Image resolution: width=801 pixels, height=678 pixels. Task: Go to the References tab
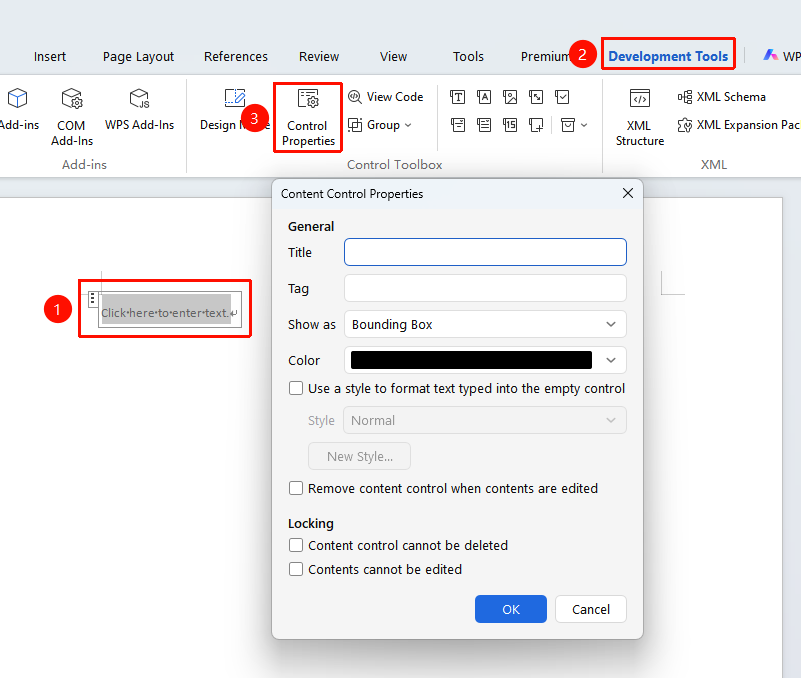point(236,56)
